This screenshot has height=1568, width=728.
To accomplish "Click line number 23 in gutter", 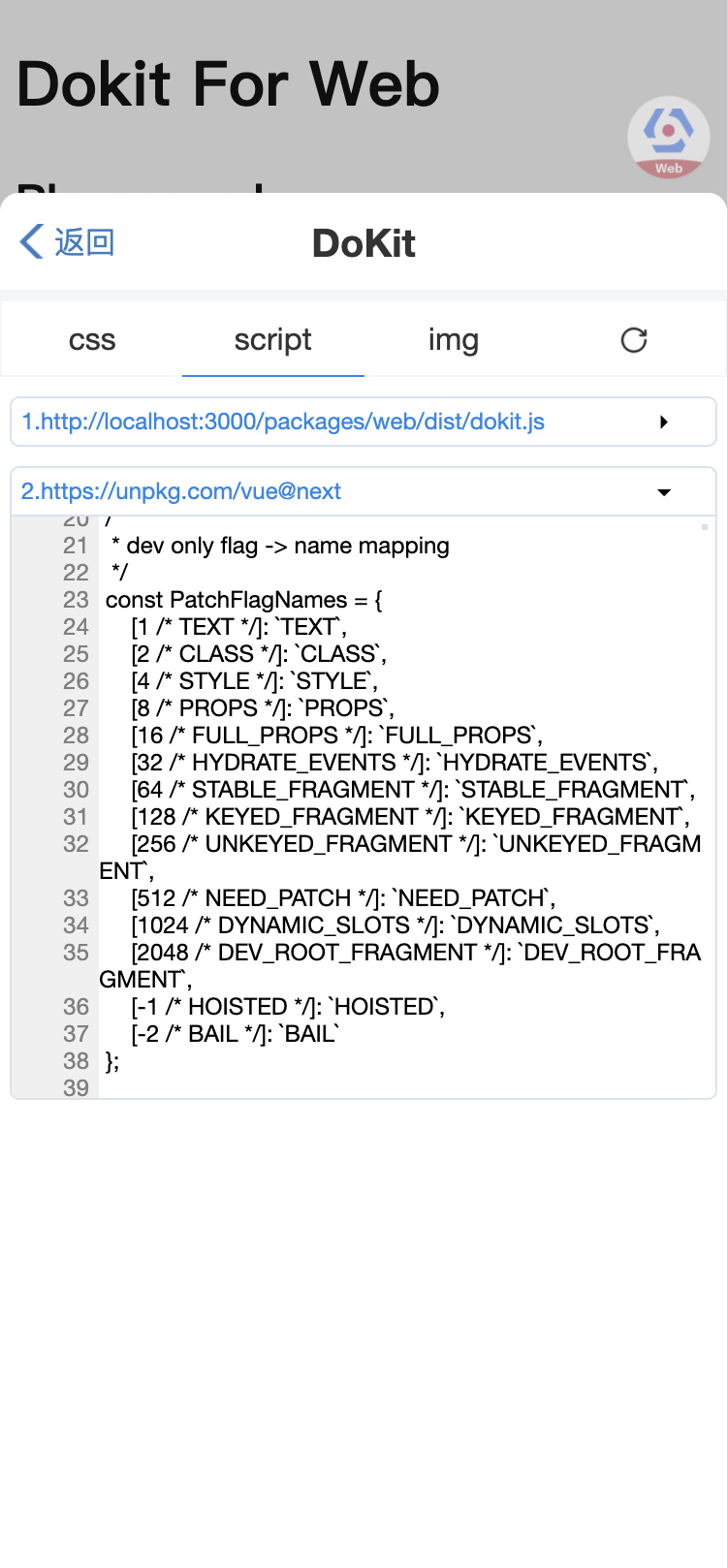I will 76,600.
